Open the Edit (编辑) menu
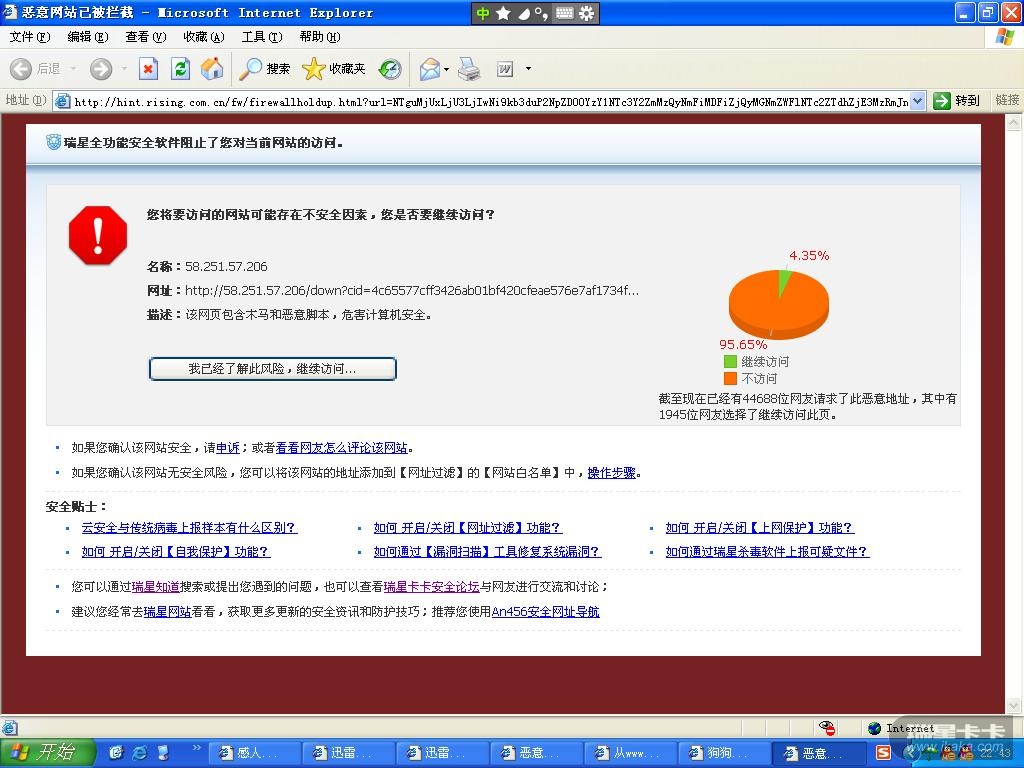 [88, 37]
